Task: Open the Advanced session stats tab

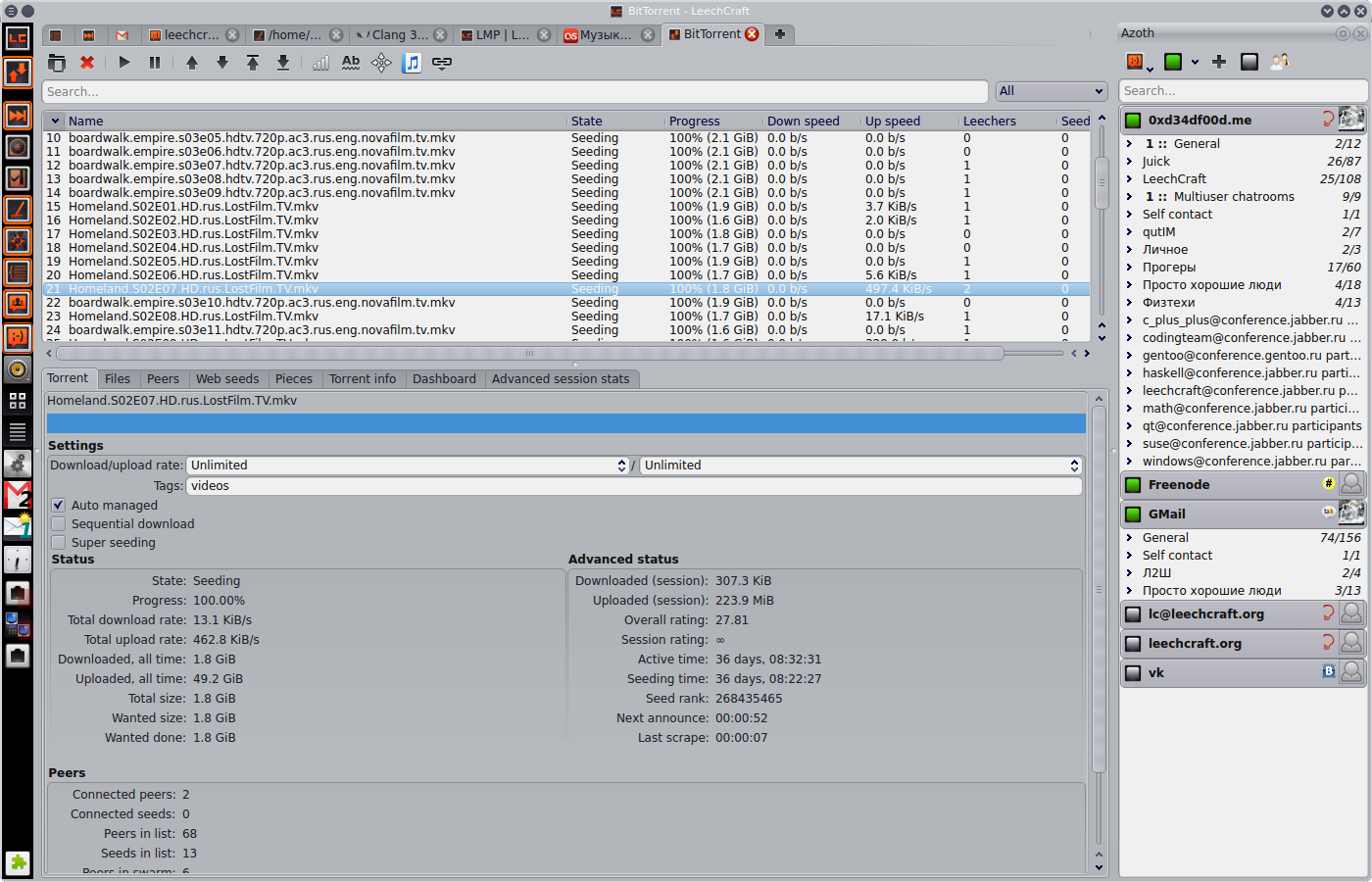Action: (x=561, y=378)
